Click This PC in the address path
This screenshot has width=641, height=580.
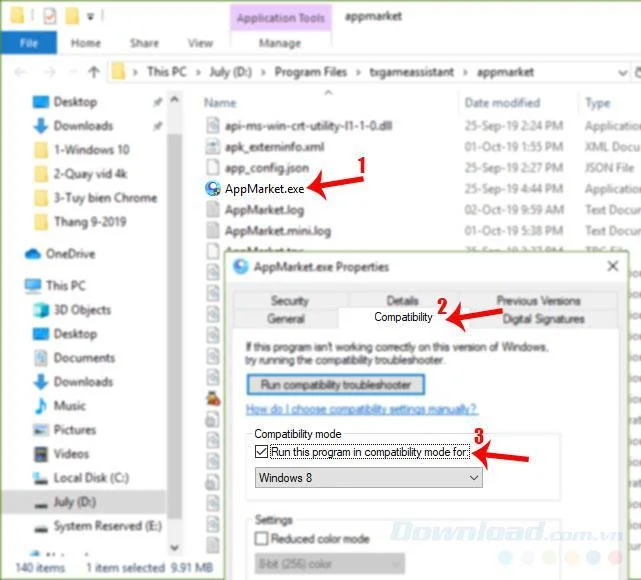pyautogui.click(x=166, y=72)
